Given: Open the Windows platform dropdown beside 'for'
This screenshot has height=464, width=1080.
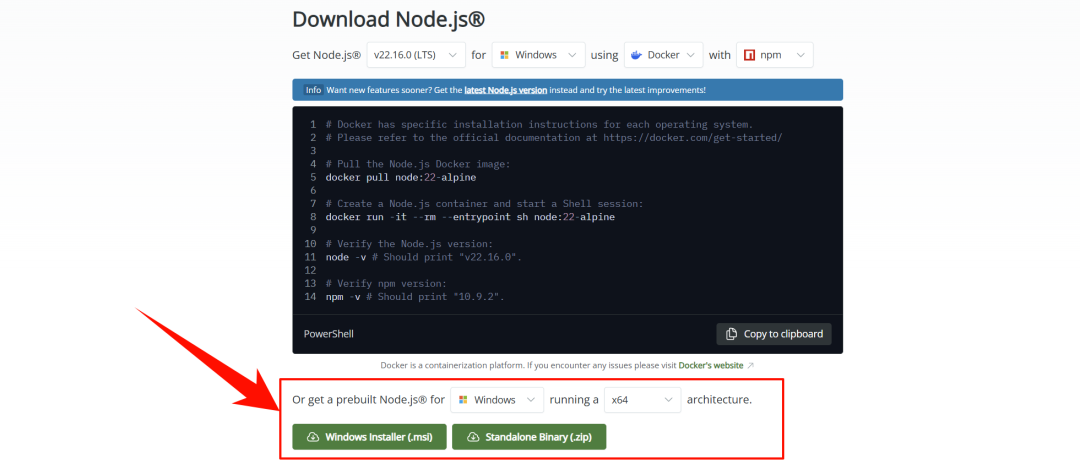Looking at the screenshot, I should pos(538,55).
